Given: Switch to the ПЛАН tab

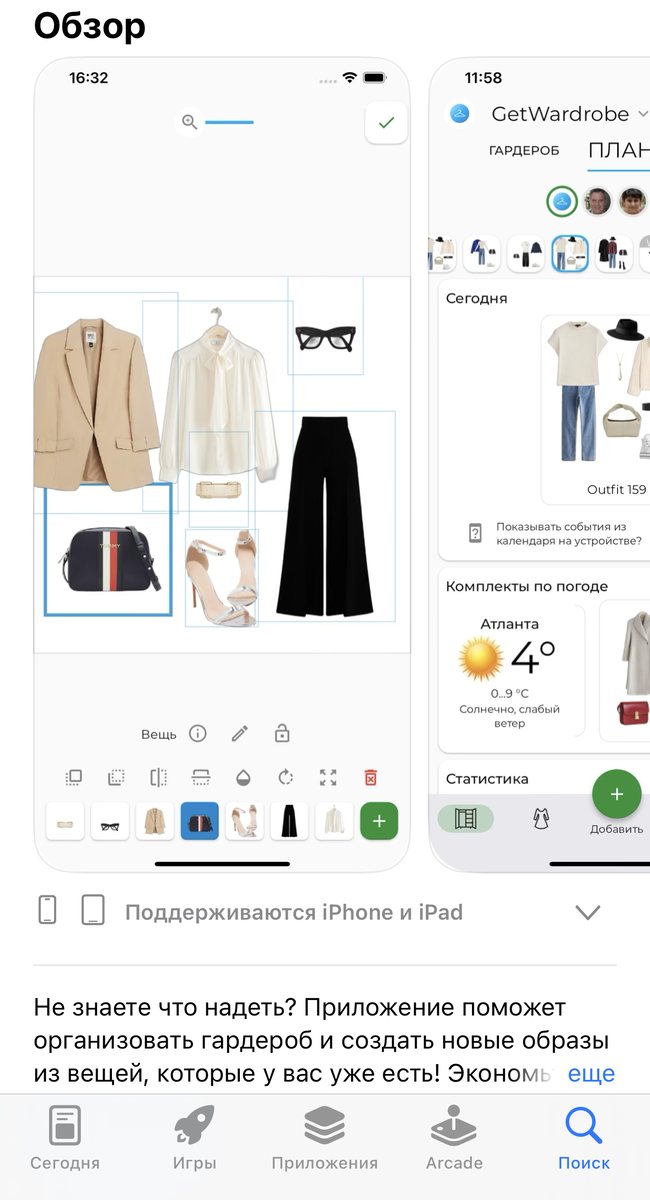Looking at the screenshot, I should tap(619, 151).
